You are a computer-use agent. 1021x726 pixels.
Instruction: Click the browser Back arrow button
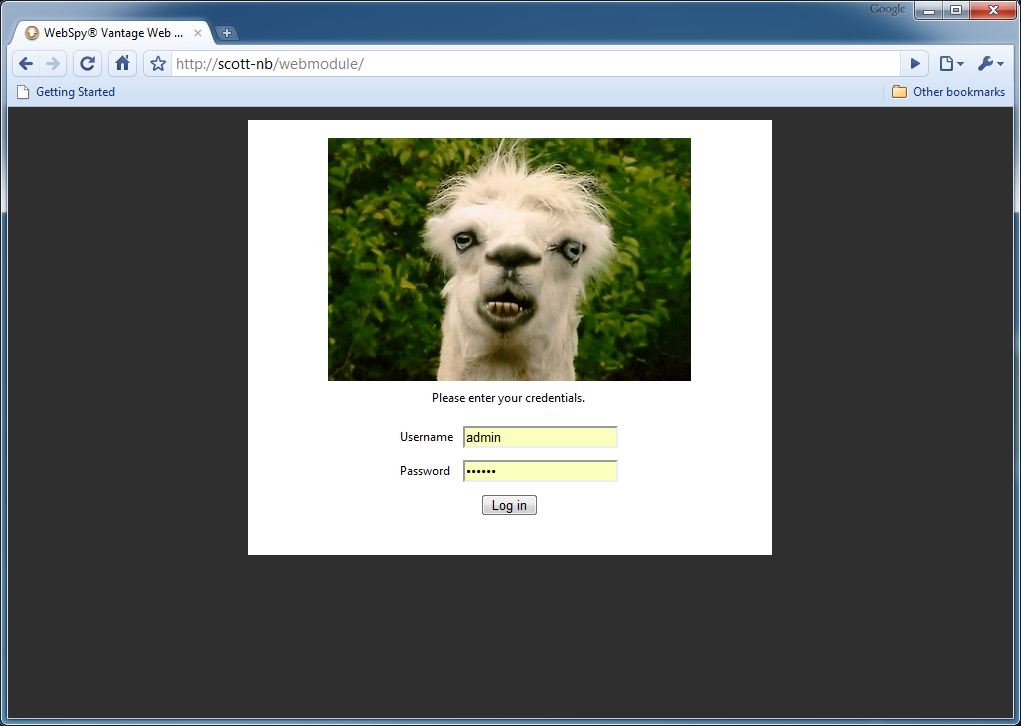[27, 64]
